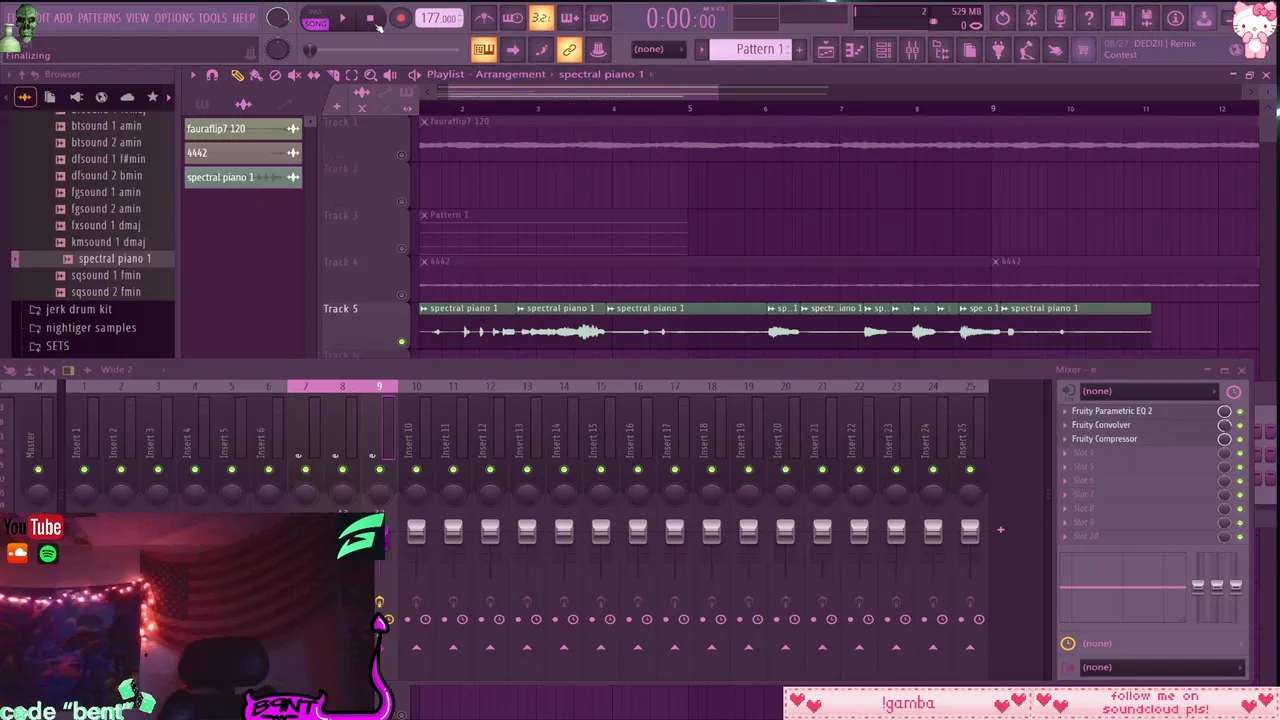The height and width of the screenshot is (720, 1280).
Task: Open the shopping cart content library icon
Action: click(x=1083, y=50)
